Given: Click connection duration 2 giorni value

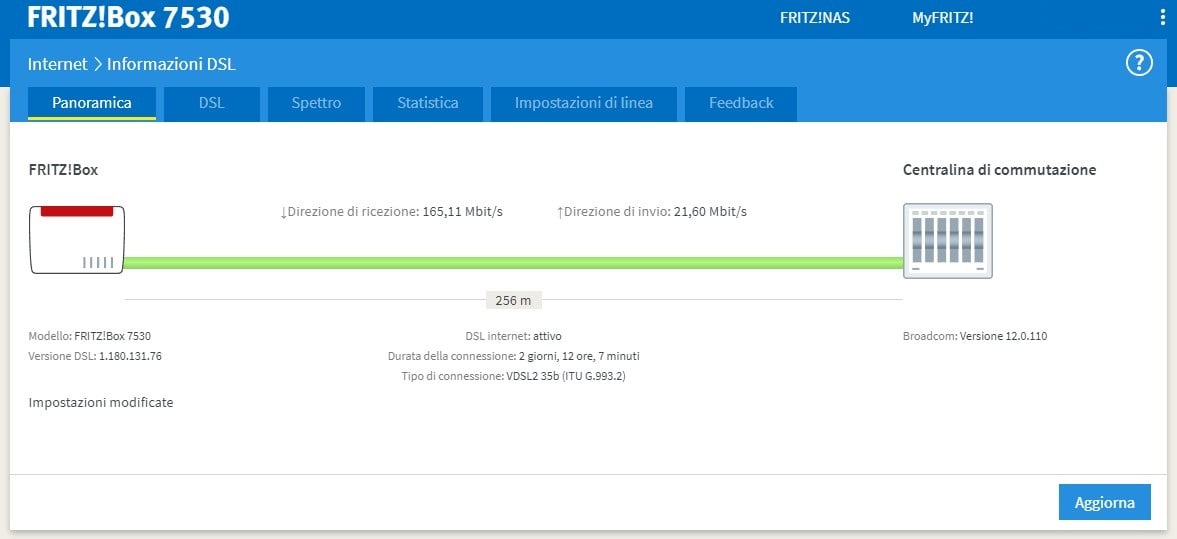Looking at the screenshot, I should pyautogui.click(x=579, y=356).
